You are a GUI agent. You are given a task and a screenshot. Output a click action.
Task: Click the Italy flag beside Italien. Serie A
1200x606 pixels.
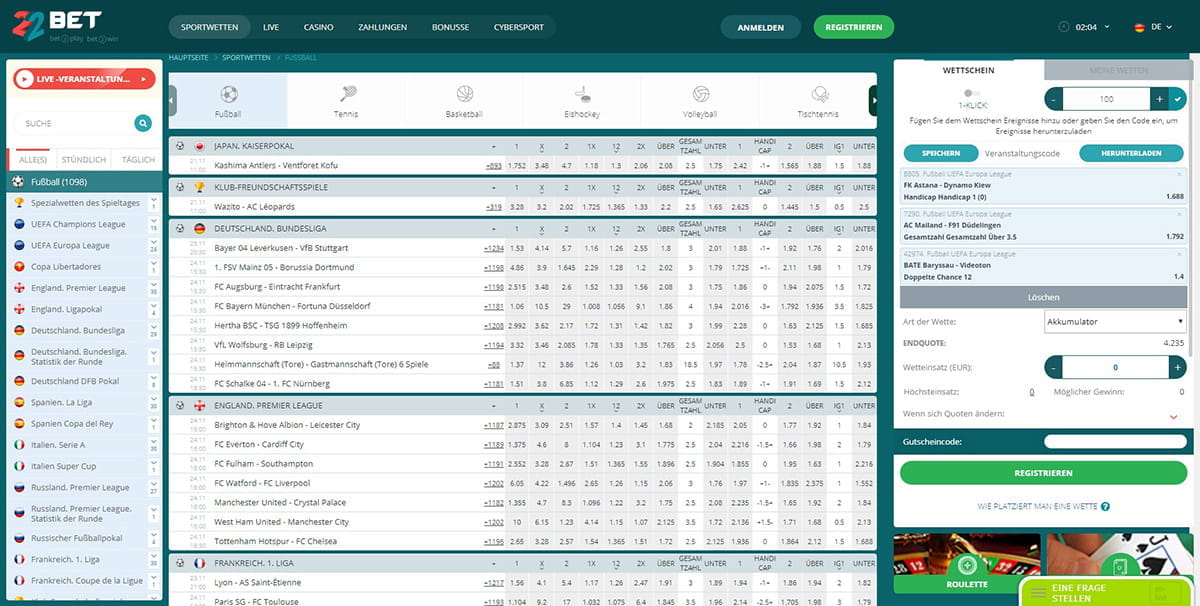(19, 445)
